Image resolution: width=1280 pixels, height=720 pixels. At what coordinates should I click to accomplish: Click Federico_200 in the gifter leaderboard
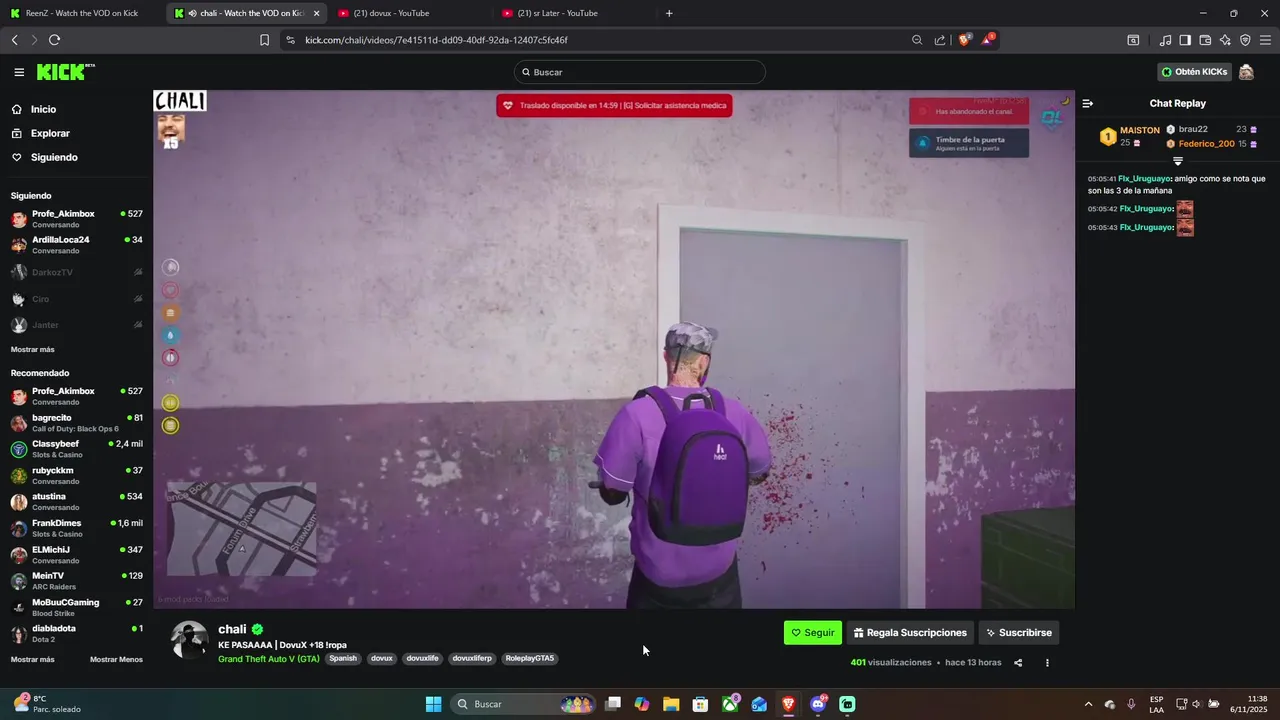[x=1206, y=144]
